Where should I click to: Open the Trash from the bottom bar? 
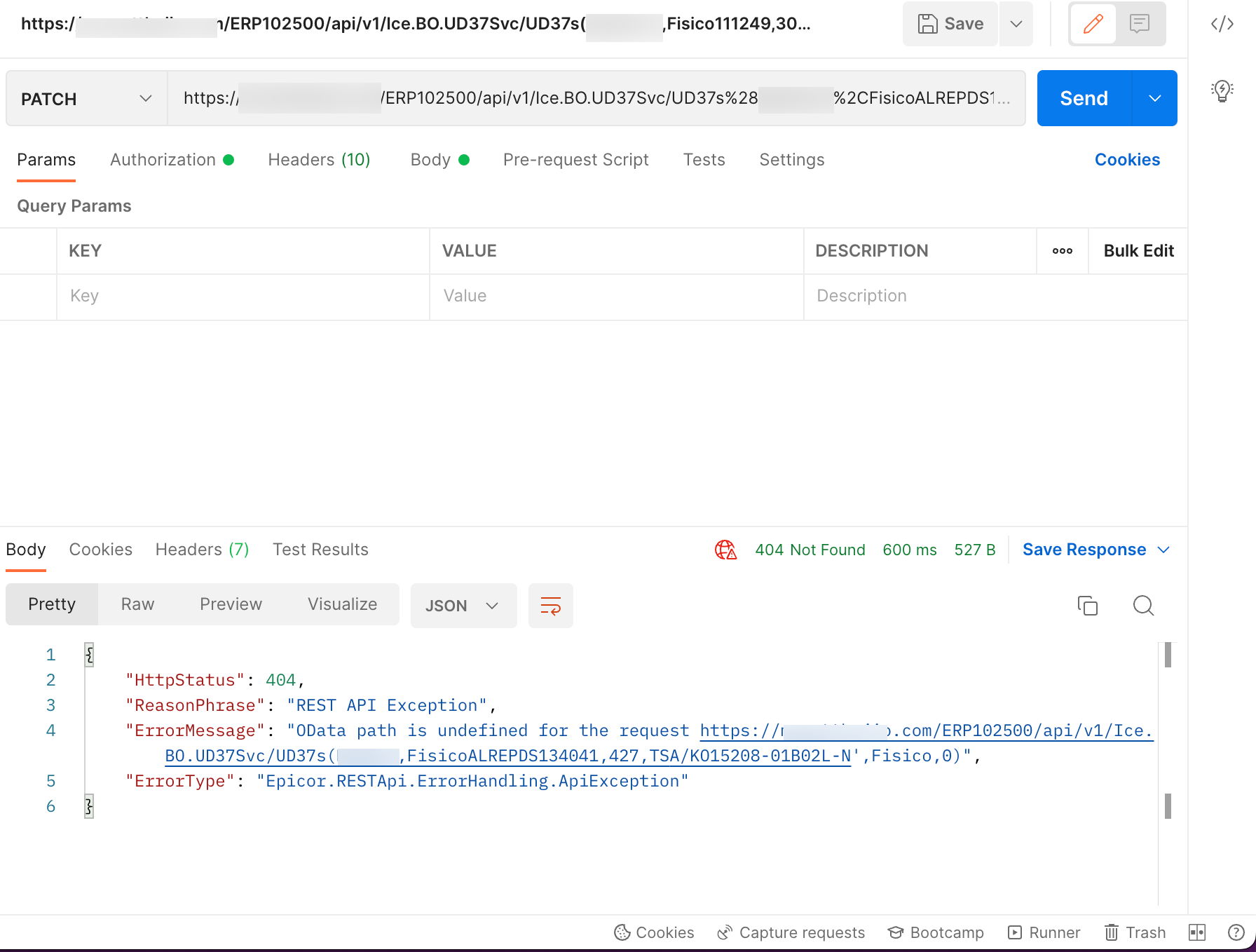(1135, 932)
